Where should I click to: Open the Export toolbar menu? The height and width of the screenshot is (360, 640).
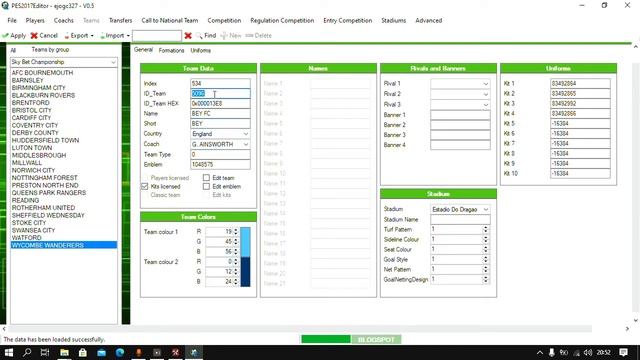tap(79, 36)
